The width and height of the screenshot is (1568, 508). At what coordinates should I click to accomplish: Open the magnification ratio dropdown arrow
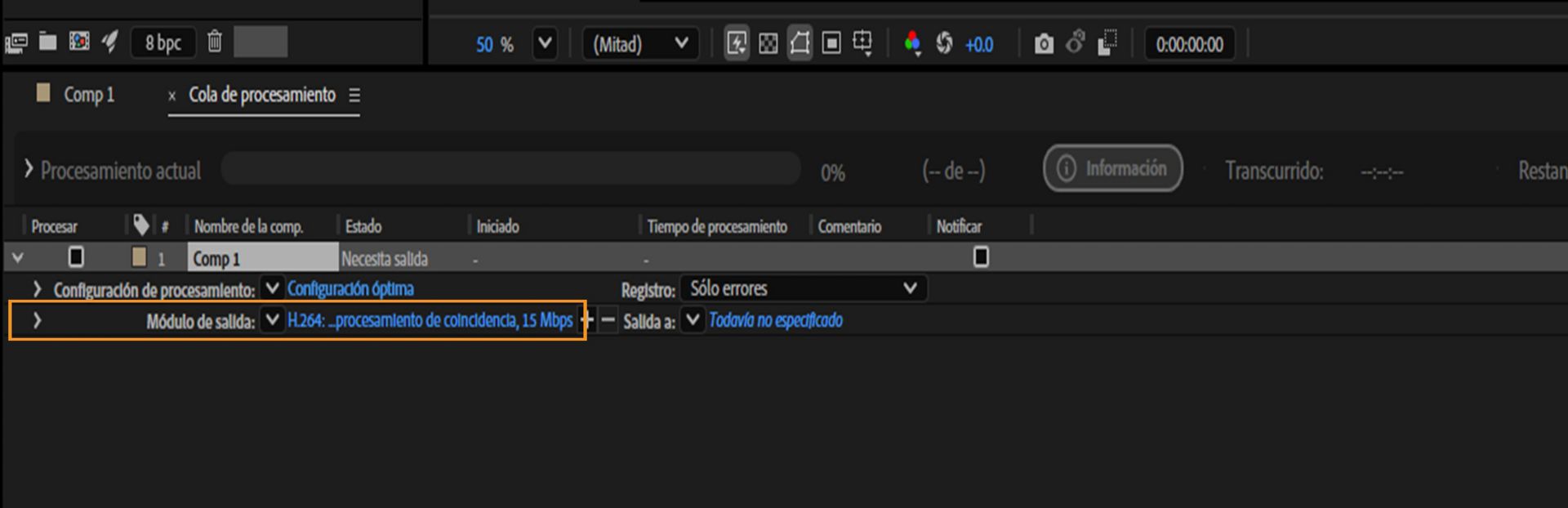pos(545,43)
